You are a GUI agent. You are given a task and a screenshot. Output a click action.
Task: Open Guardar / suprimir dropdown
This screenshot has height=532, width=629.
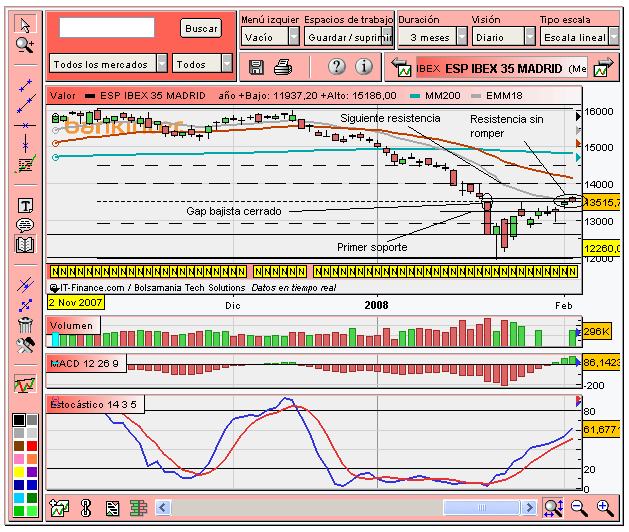[348, 37]
